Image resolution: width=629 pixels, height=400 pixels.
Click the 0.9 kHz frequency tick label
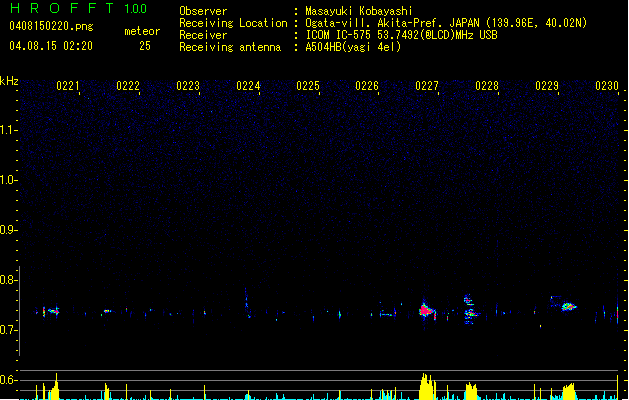tap(8, 230)
